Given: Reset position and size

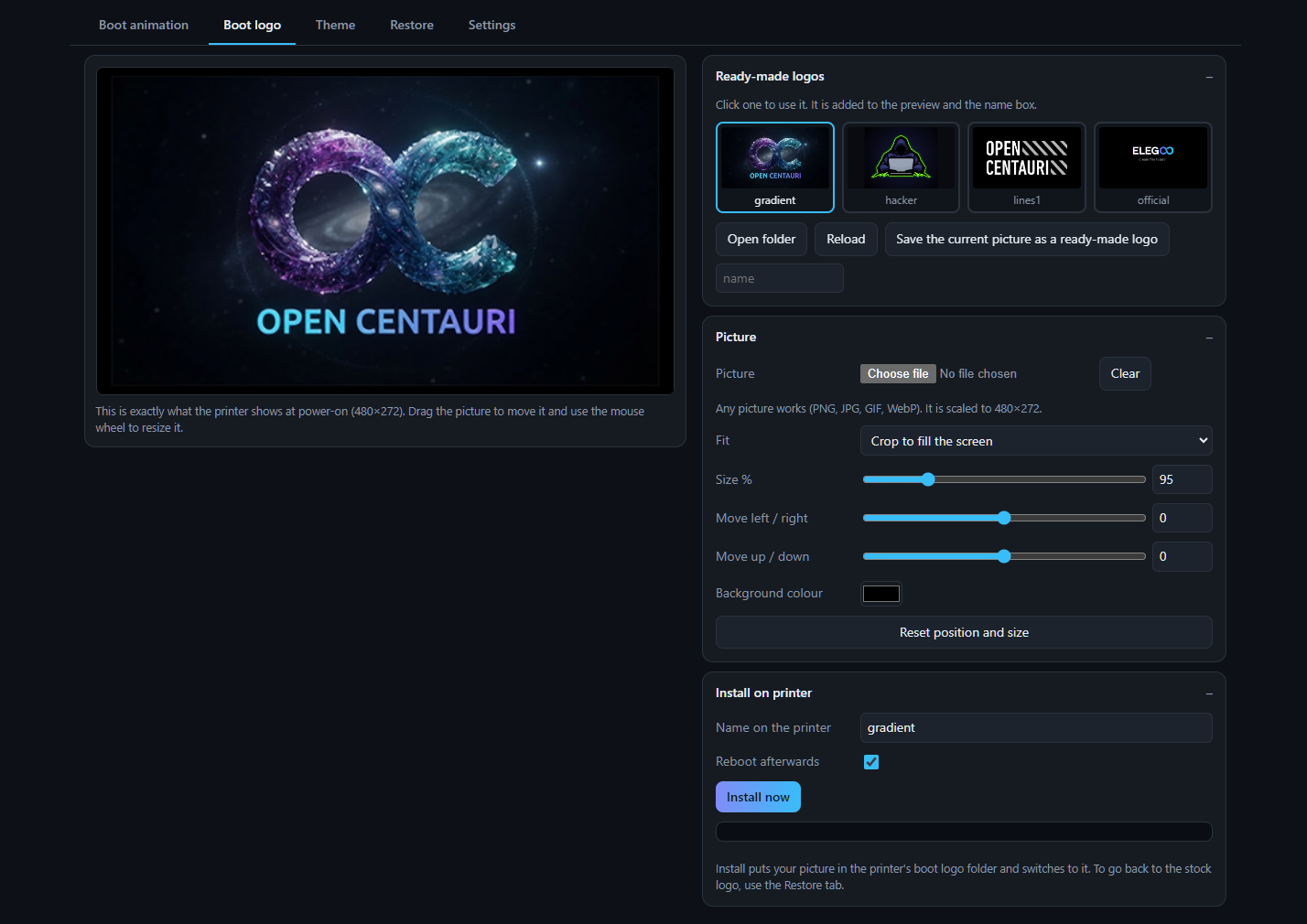Looking at the screenshot, I should tap(964, 632).
